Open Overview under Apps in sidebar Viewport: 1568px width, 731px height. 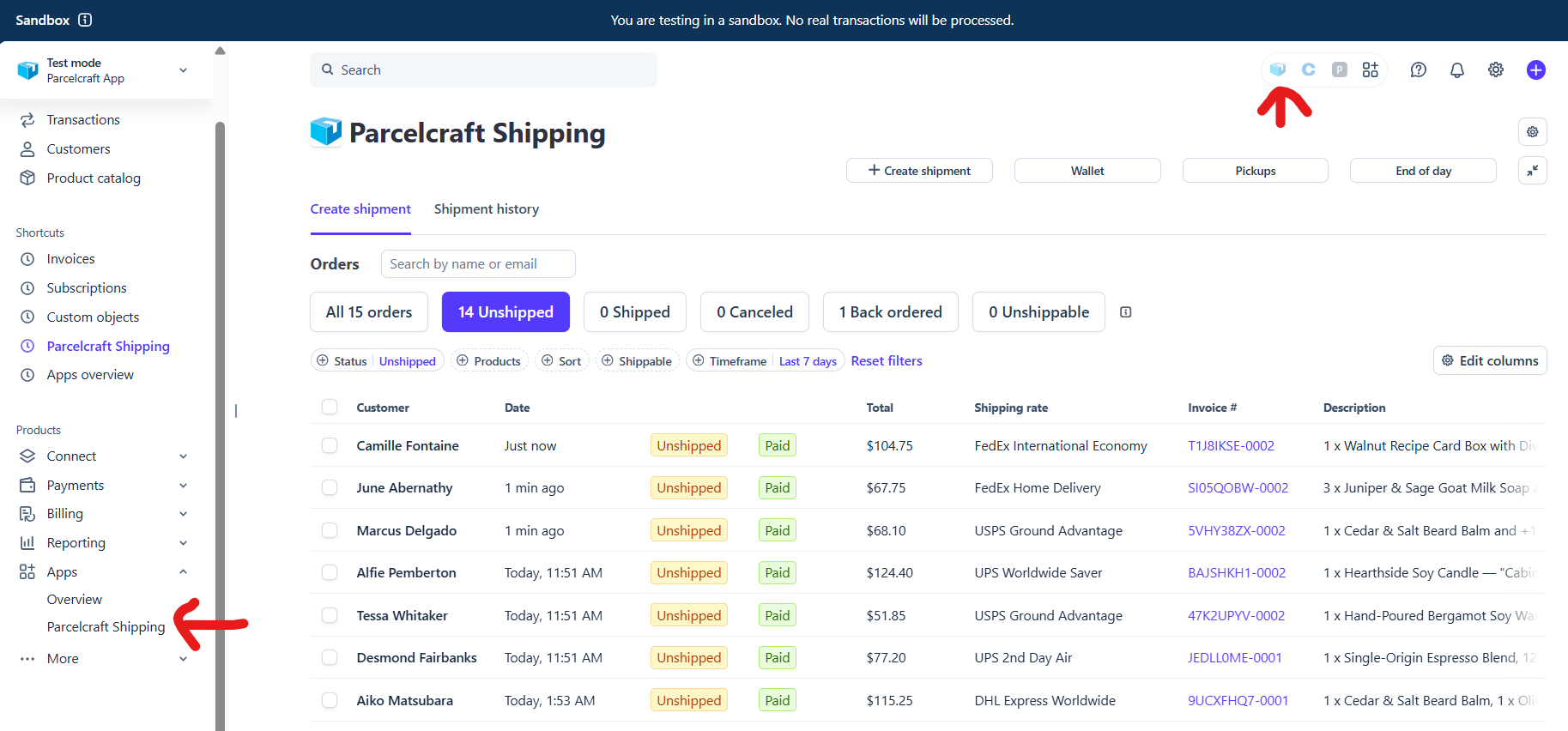click(x=75, y=600)
